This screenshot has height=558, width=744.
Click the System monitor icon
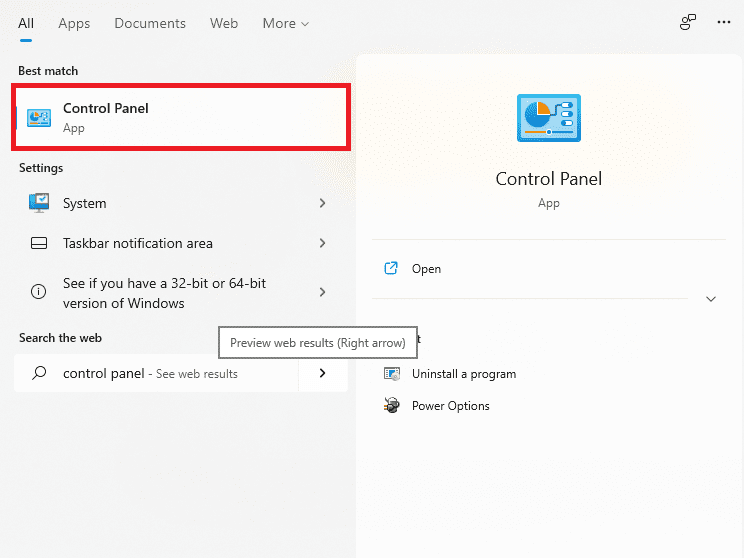39,203
